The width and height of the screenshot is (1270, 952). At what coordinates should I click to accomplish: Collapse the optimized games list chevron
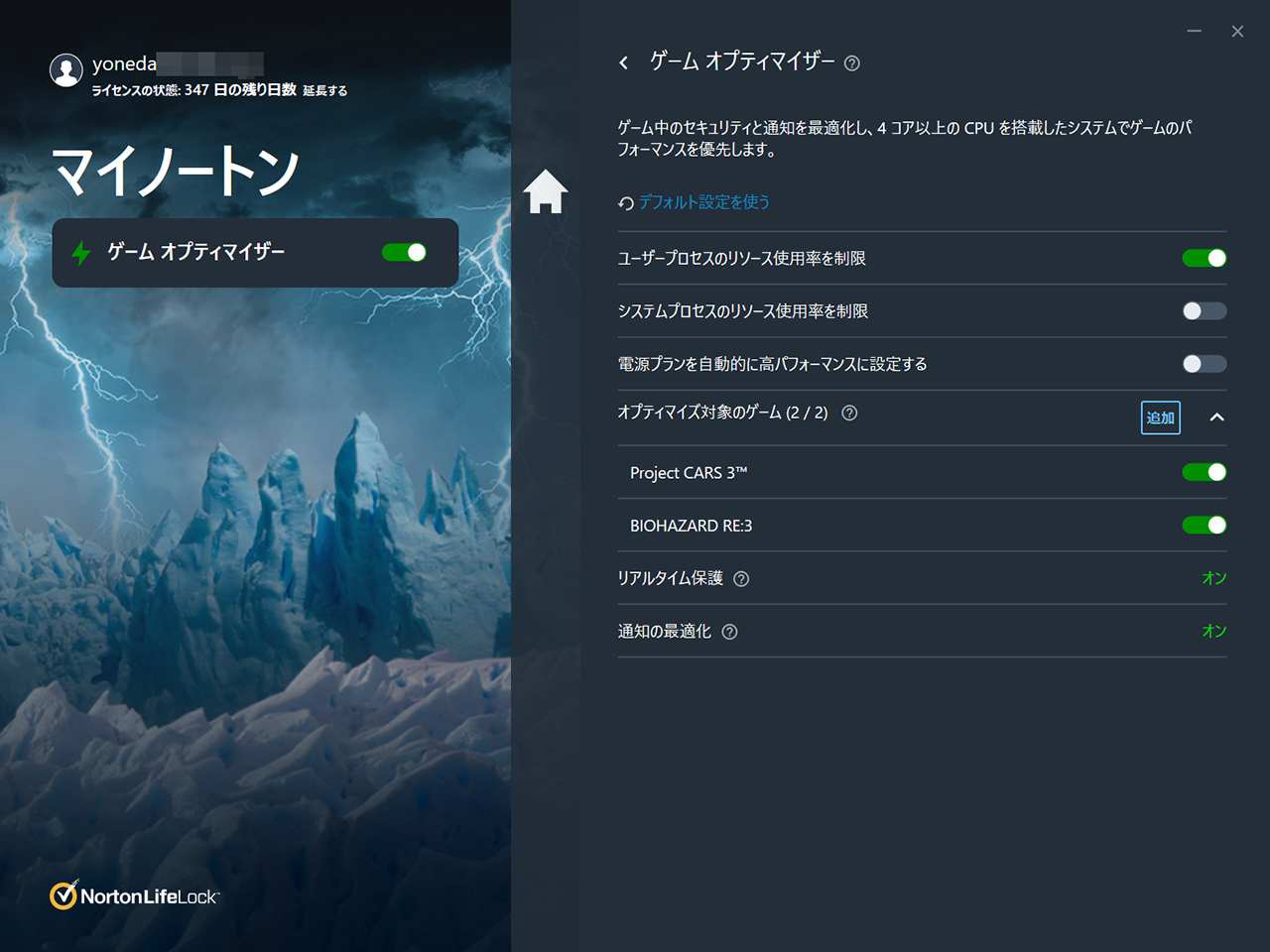pos(1217,417)
